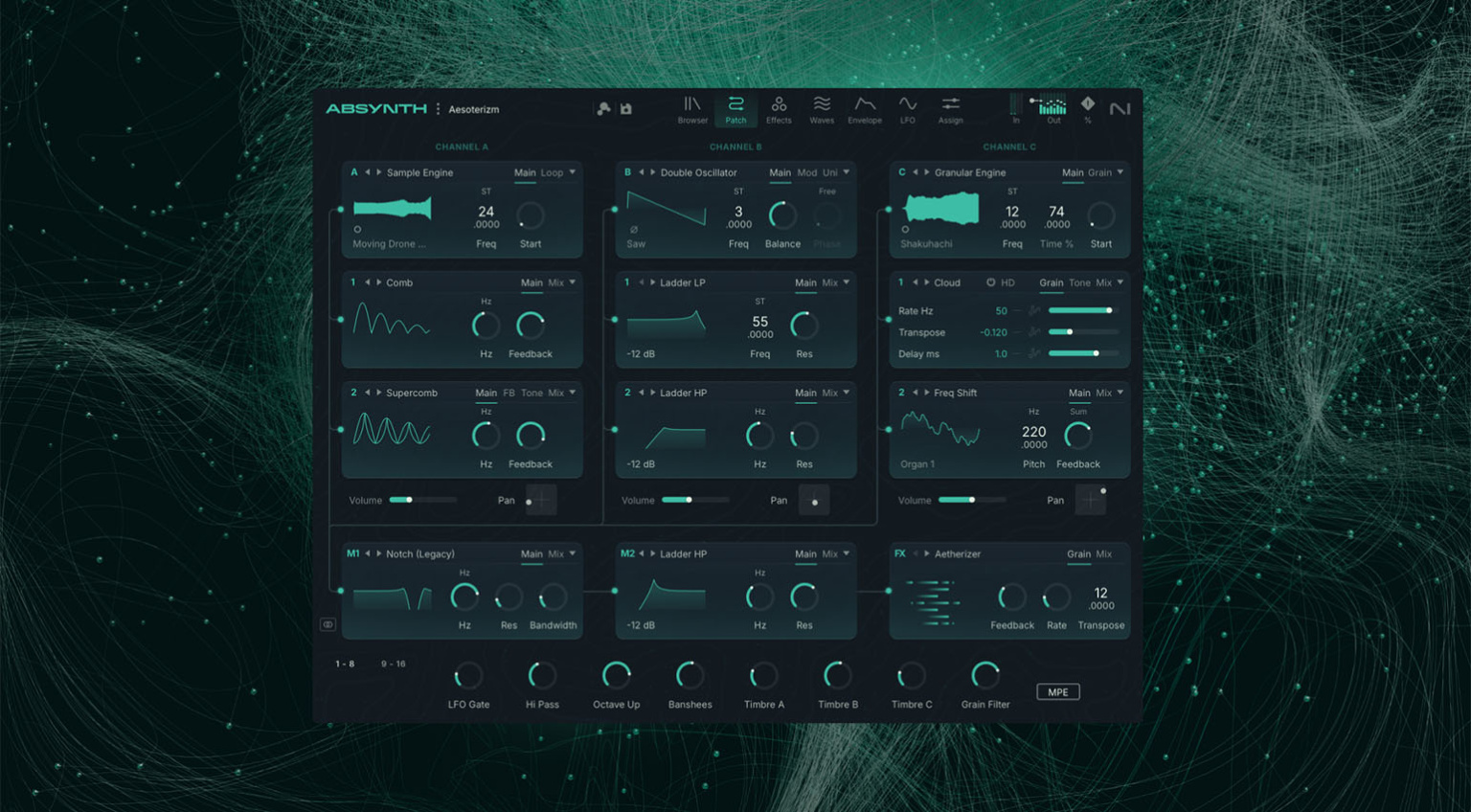This screenshot has width=1471, height=812.
Task: Select the LFO section icon
Action: [906, 107]
